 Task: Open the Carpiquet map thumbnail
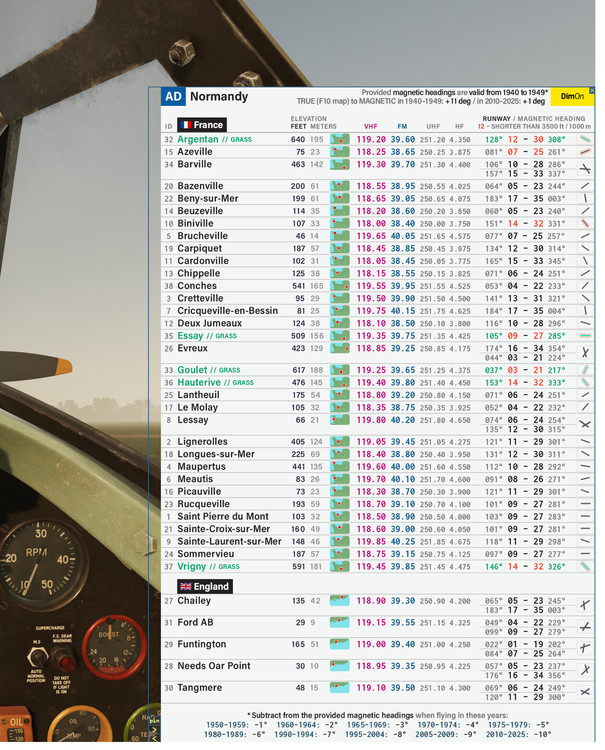click(x=340, y=249)
